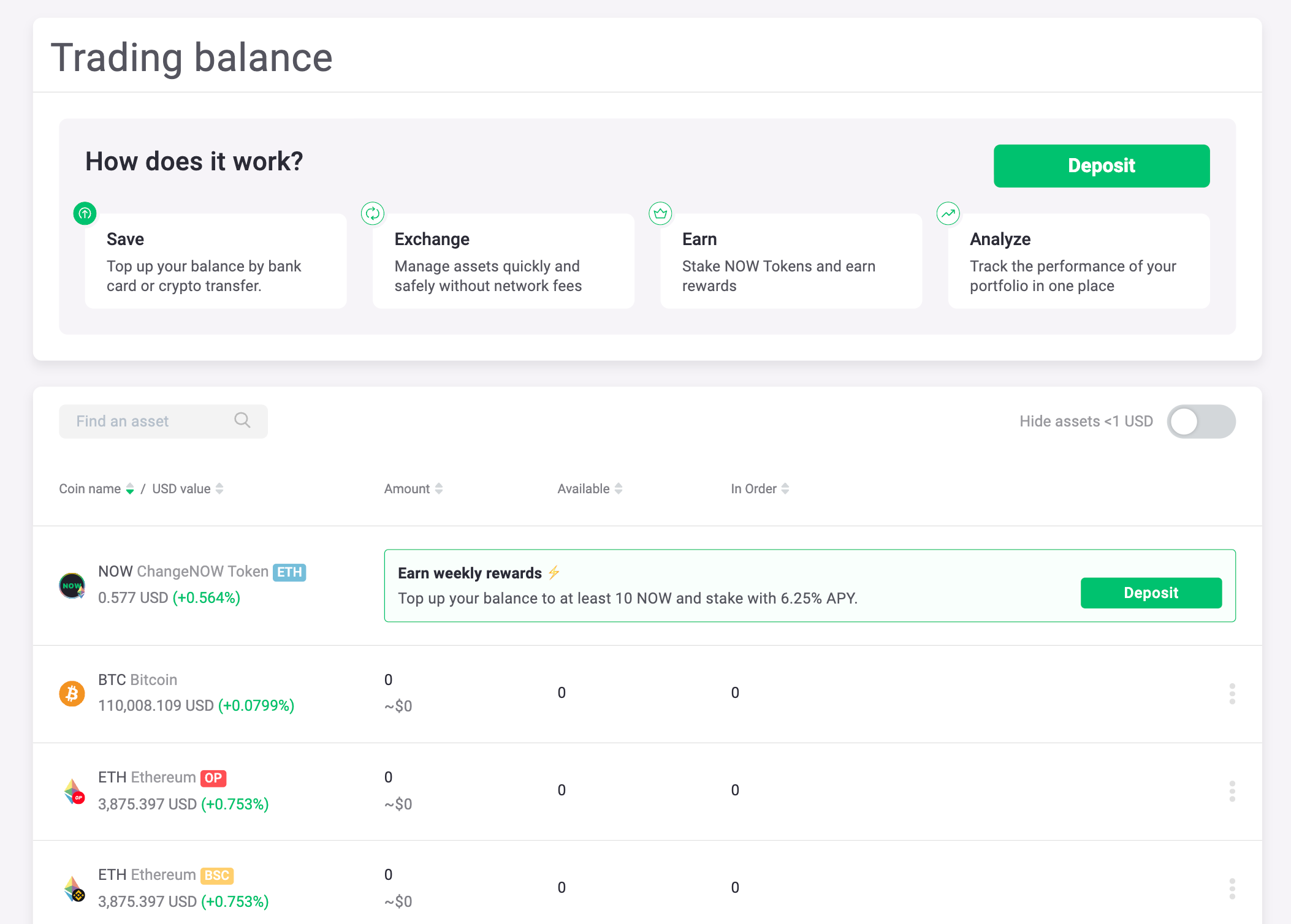Click the search magnifier in Find an asset
Screen dimensions: 1291x924
[x=242, y=420]
